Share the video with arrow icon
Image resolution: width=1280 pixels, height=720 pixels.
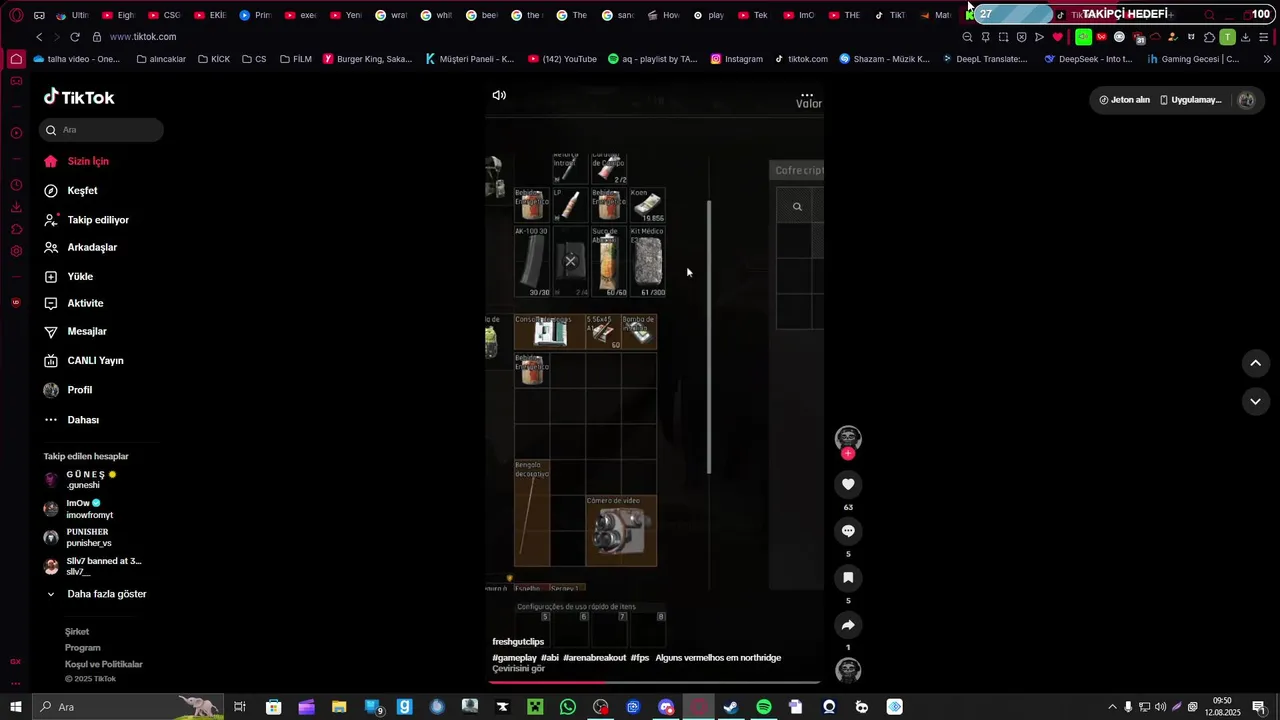[x=848, y=625]
